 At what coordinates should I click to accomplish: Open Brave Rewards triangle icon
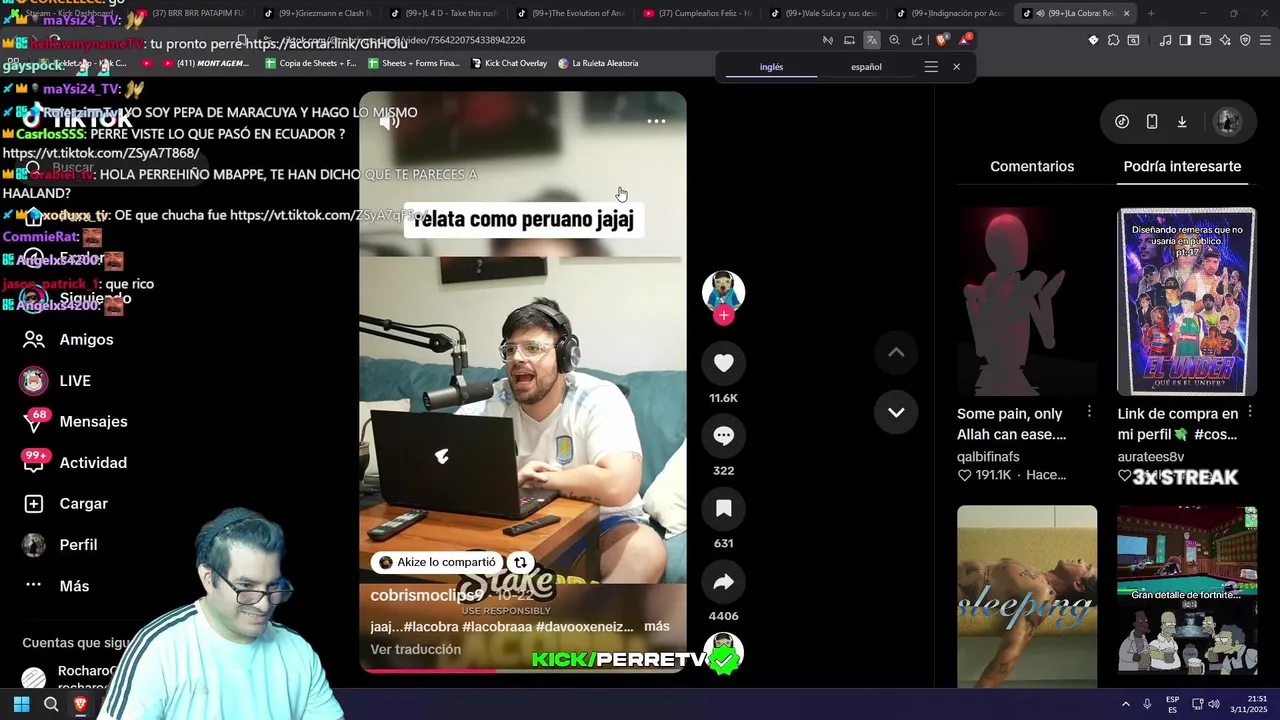965,40
